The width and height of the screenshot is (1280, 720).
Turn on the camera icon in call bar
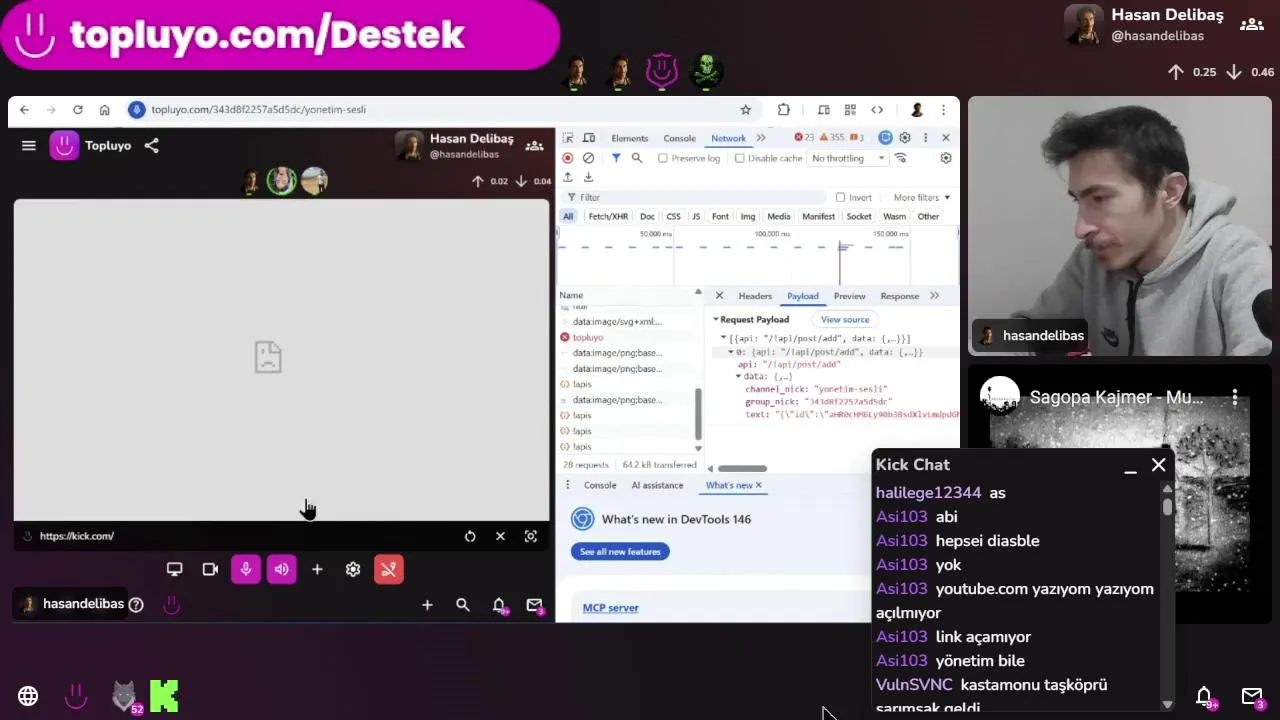coord(210,569)
